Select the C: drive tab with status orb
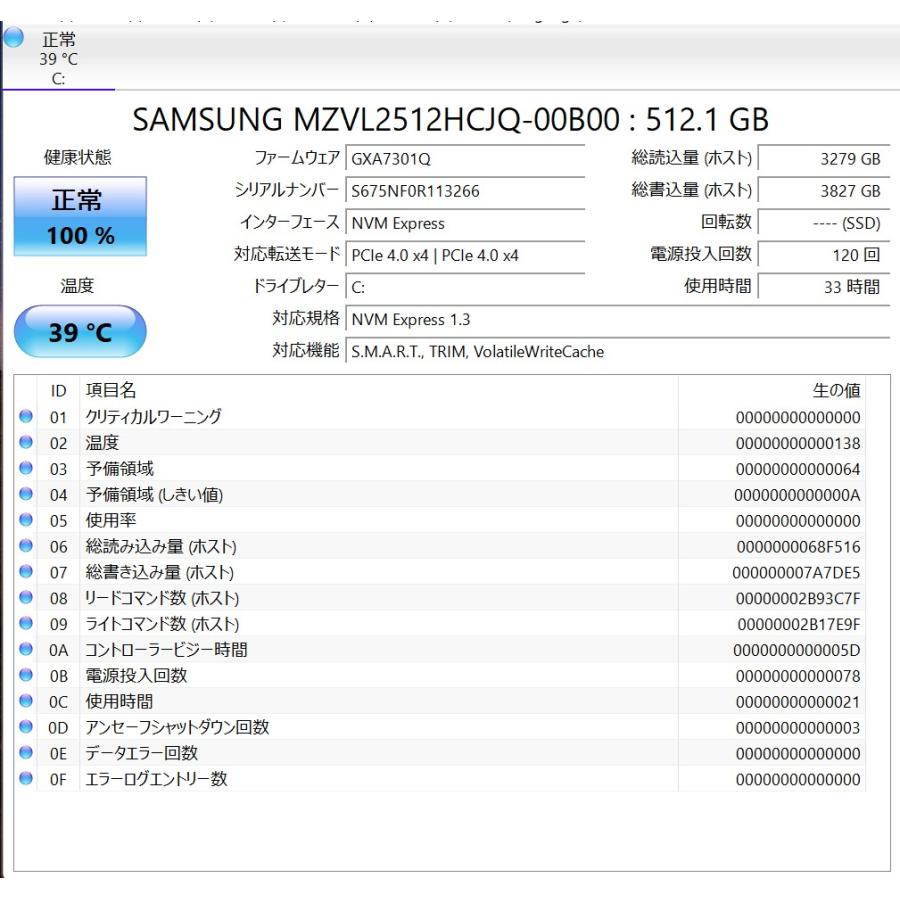The width and height of the screenshot is (900, 900). click(57, 57)
